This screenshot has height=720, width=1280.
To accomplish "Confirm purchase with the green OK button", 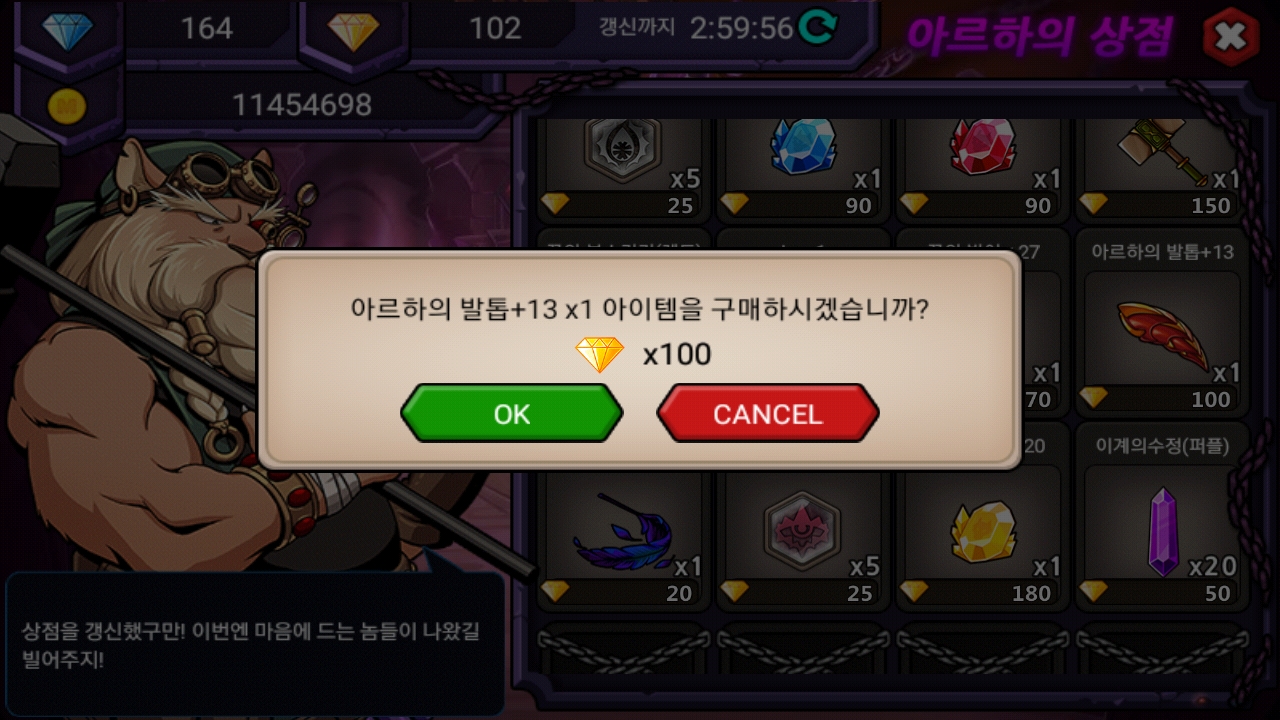I will [512, 413].
